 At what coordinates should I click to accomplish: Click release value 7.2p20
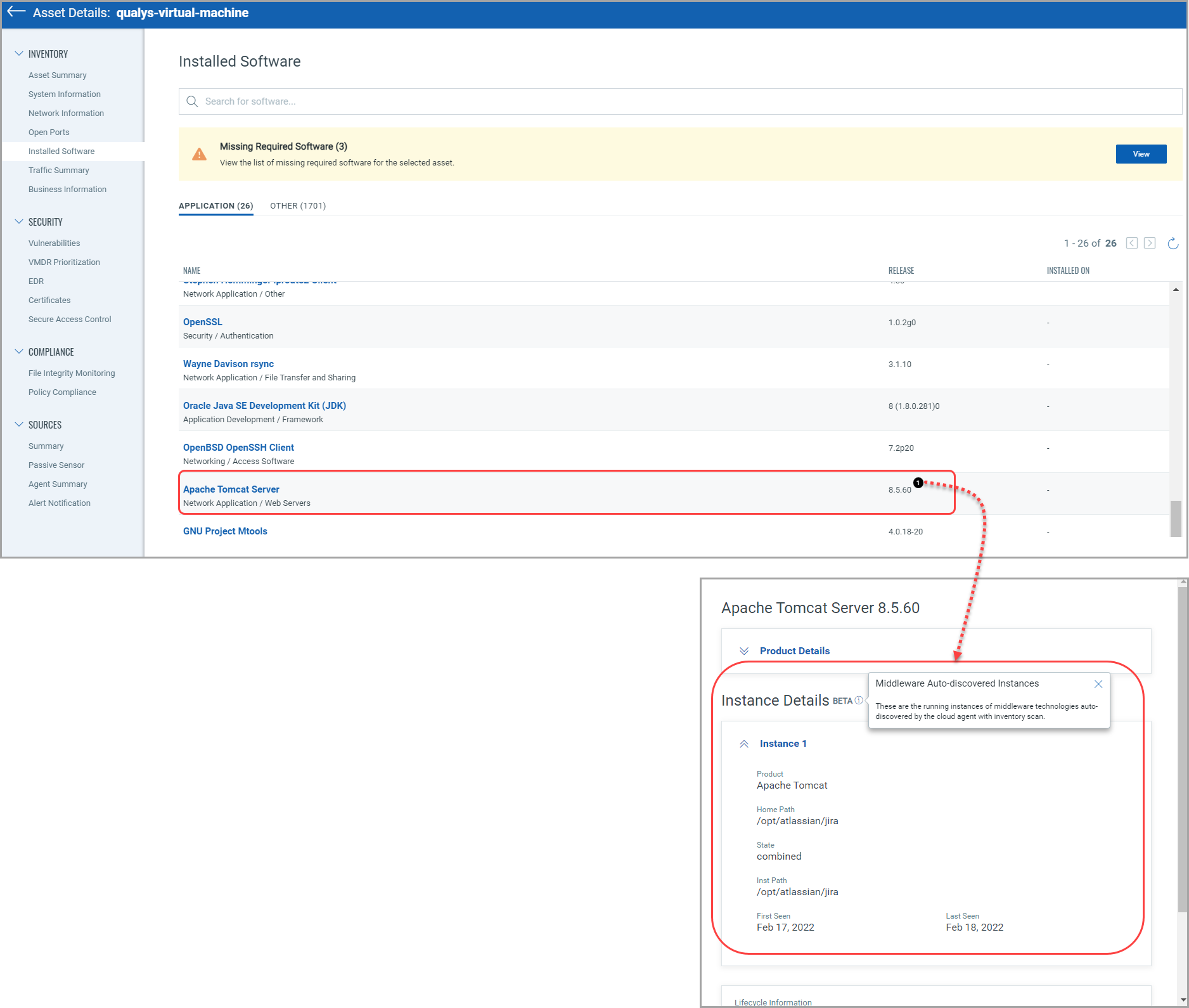901,448
